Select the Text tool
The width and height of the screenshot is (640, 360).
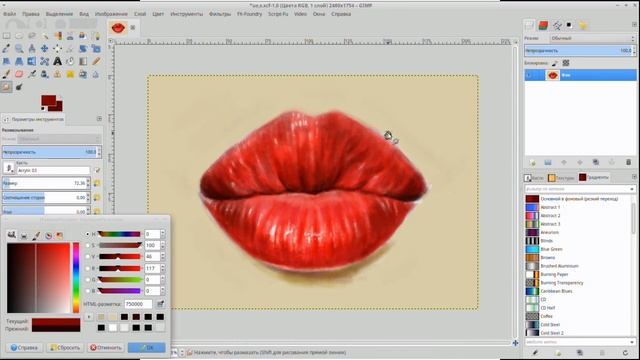[x=57, y=61]
